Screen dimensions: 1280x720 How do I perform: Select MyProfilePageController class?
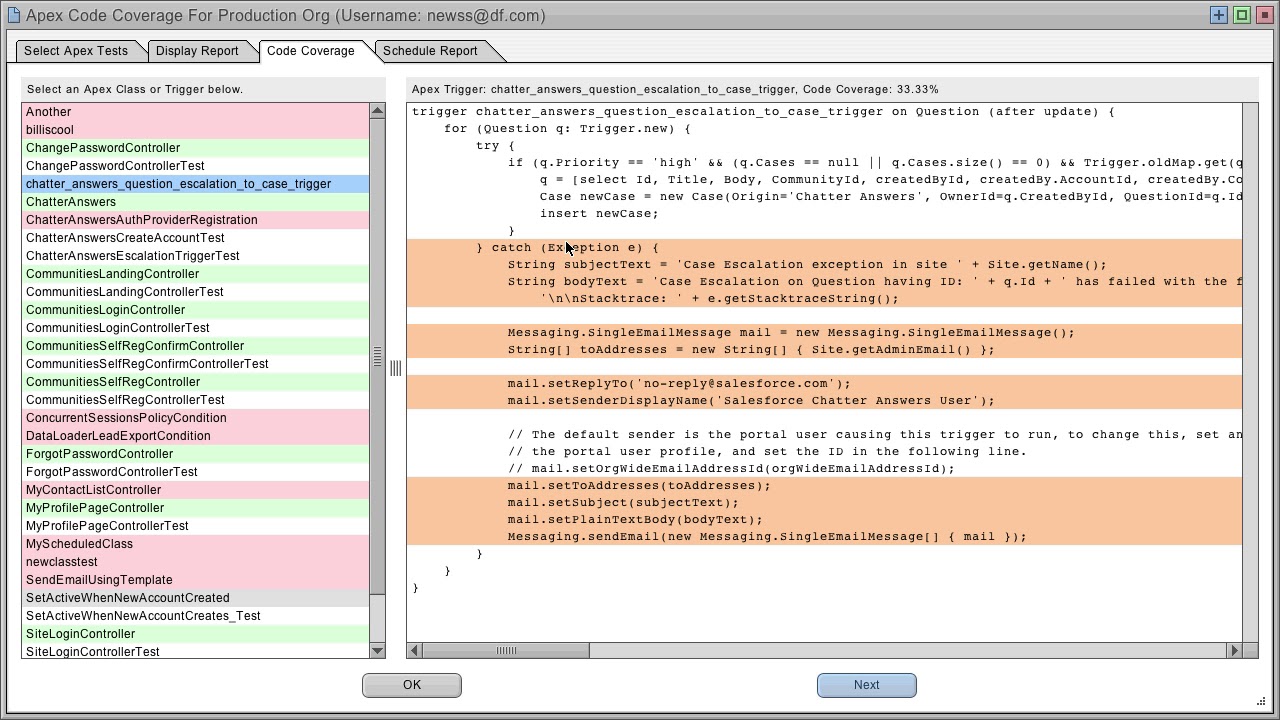[x=196, y=508]
